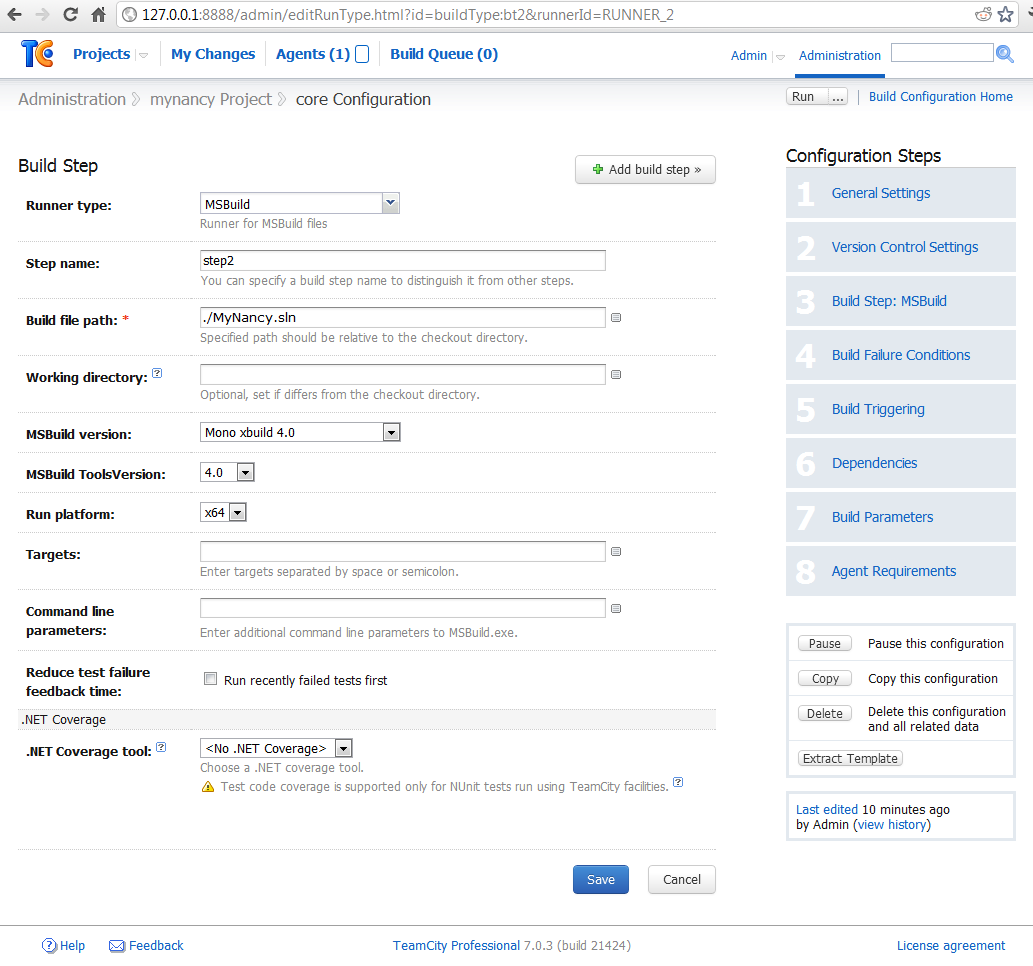Click the Reddit extension icon in address bar
The image size is (1033, 966).
(983, 14)
